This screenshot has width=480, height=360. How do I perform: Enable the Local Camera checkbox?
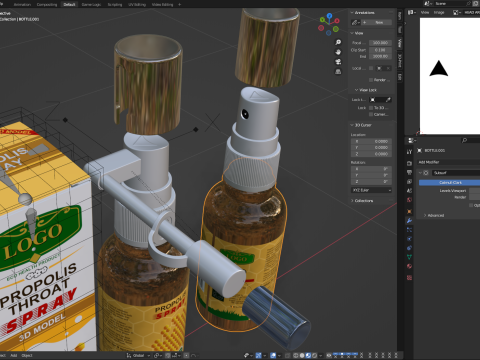click(x=371, y=68)
